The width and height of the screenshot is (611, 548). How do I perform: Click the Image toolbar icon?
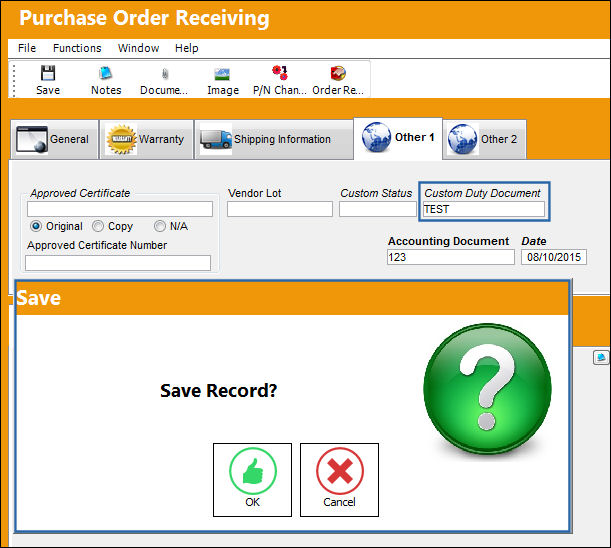tap(223, 74)
